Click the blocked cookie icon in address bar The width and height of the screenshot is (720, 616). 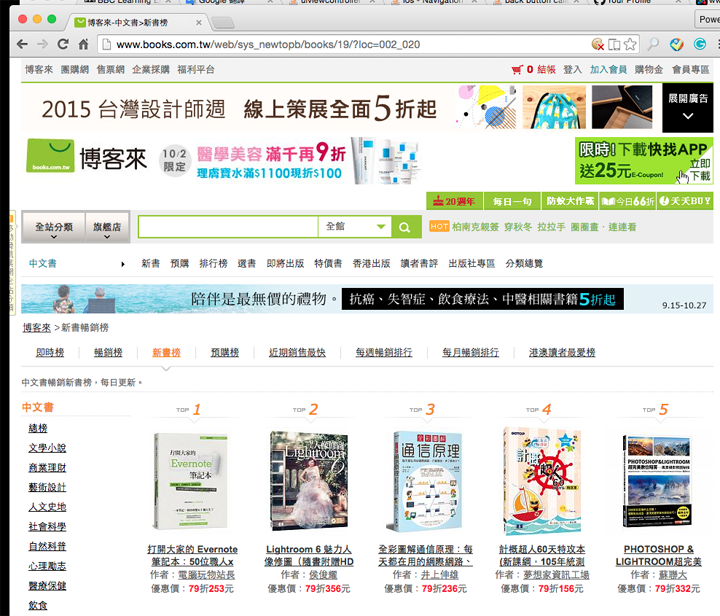[597, 44]
